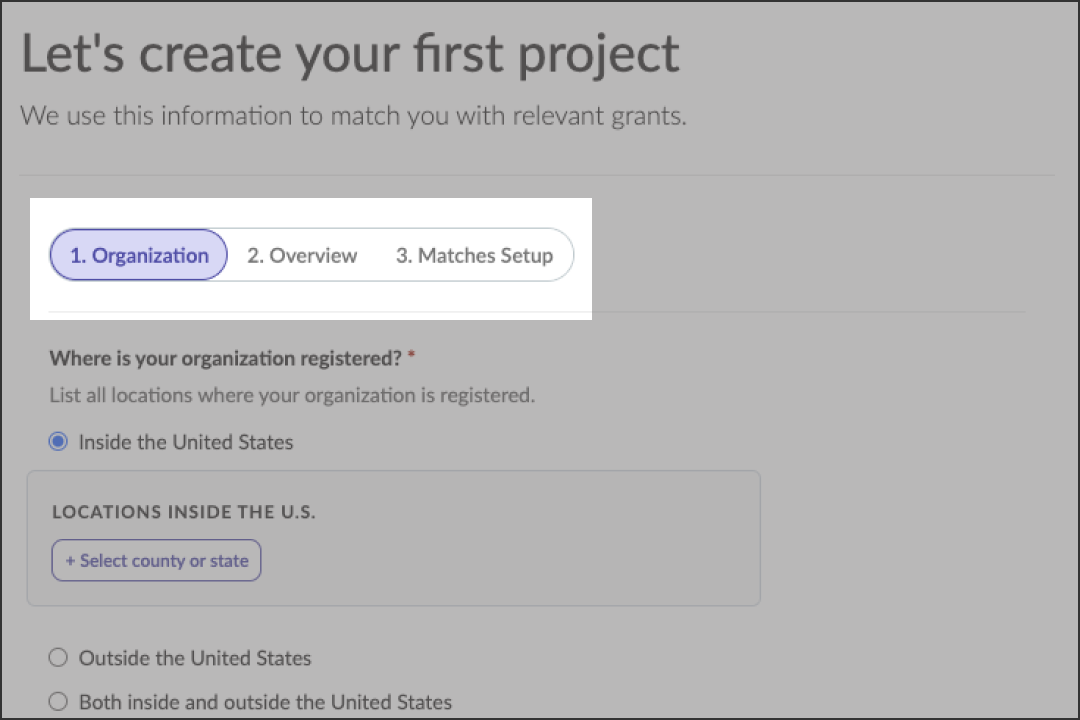The height and width of the screenshot is (720, 1080).
Task: Select Both inside and outside the United States
Action: pos(58,701)
